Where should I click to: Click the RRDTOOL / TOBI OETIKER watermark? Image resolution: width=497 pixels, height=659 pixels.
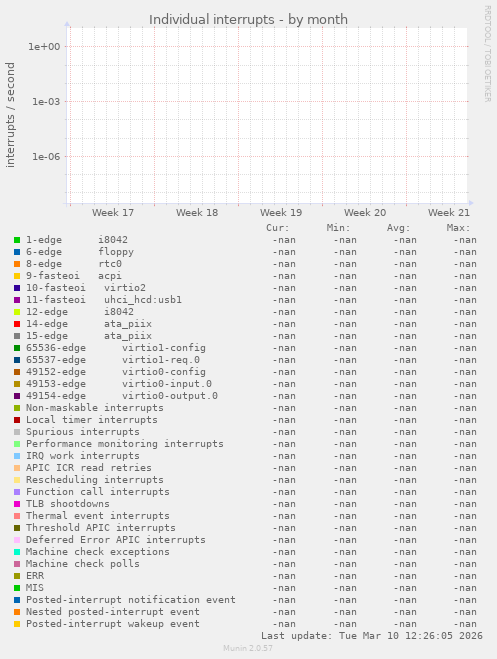(488, 53)
